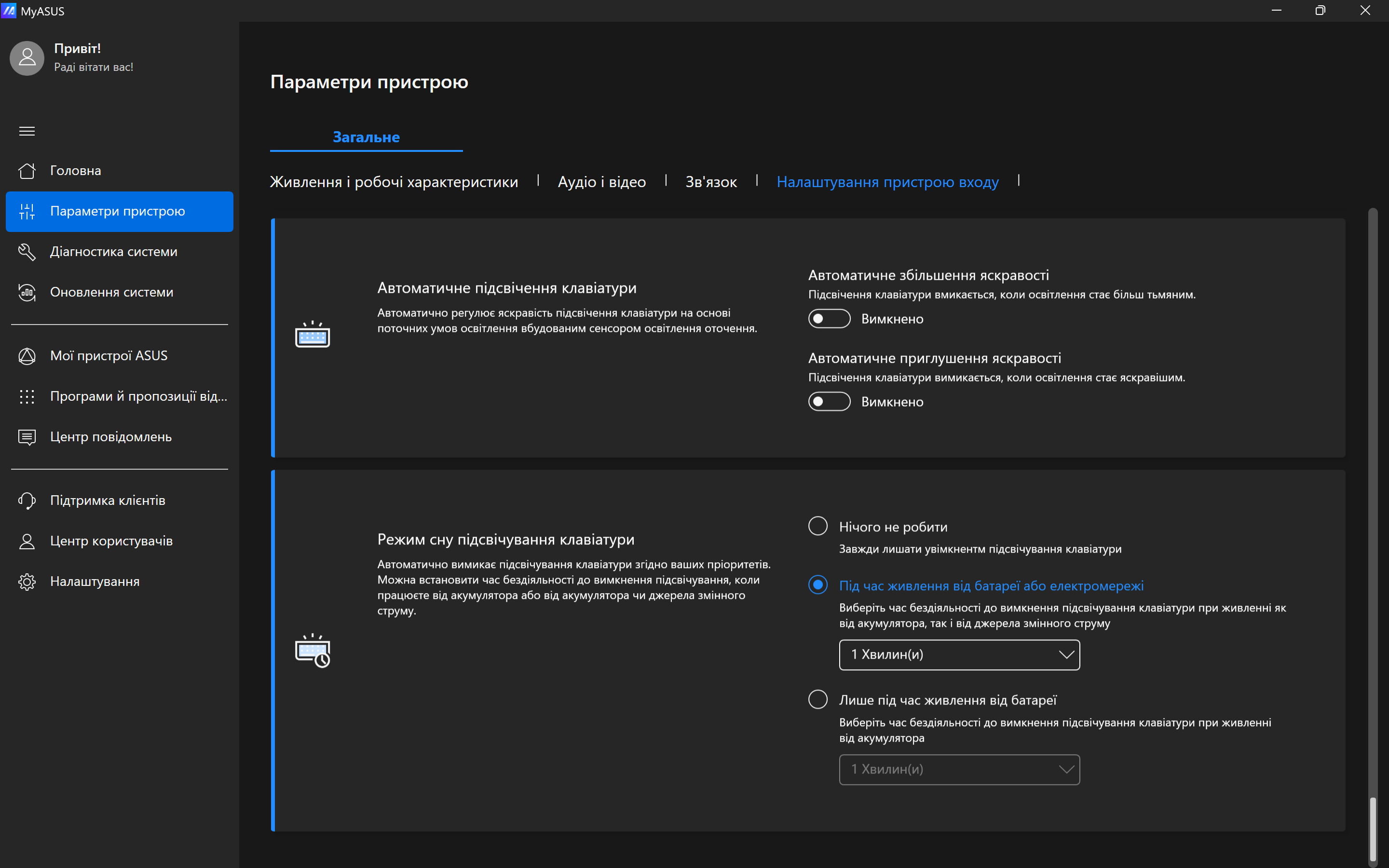The height and width of the screenshot is (868, 1389).
Task: Click the hamburger menu icon in sidebar
Action: point(27,131)
